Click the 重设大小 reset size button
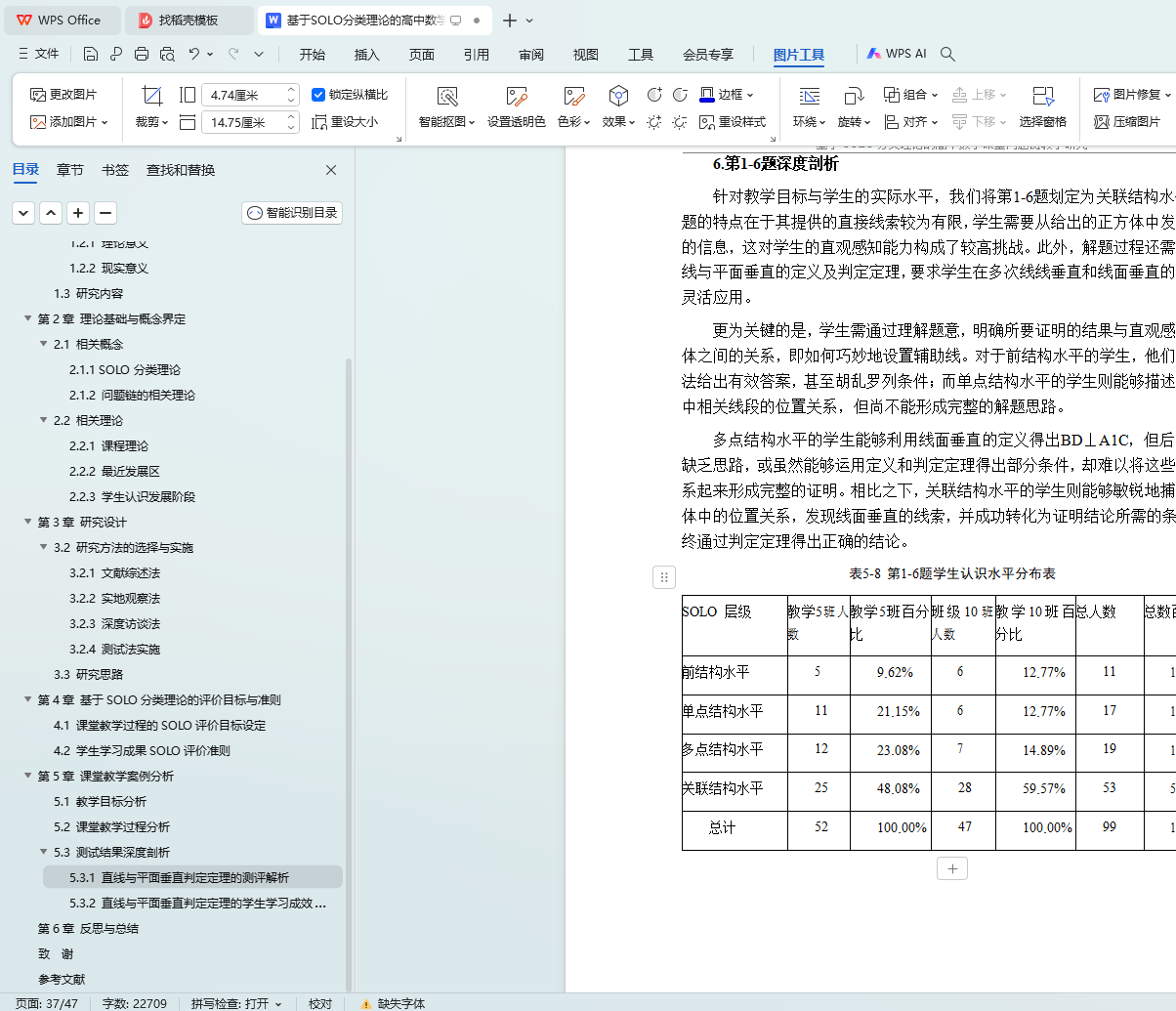Screen dimensions: 1176x1011 pos(345,122)
